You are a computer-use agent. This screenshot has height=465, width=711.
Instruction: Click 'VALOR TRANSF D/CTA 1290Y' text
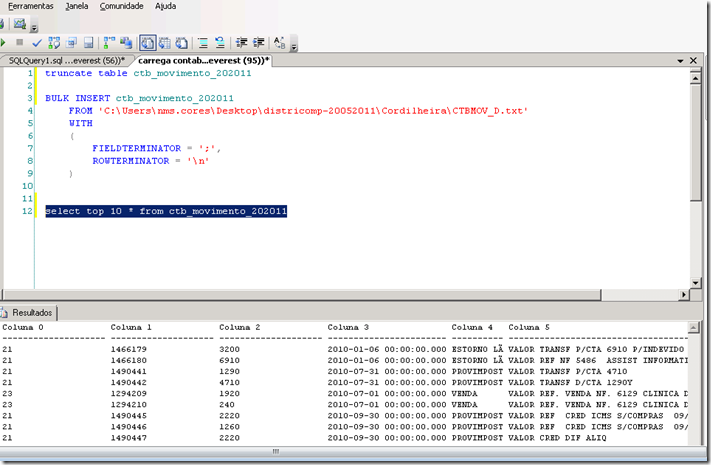570,382
